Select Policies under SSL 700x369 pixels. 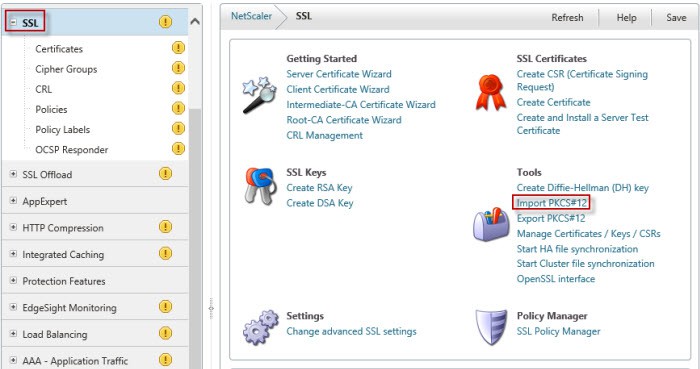click(x=51, y=109)
